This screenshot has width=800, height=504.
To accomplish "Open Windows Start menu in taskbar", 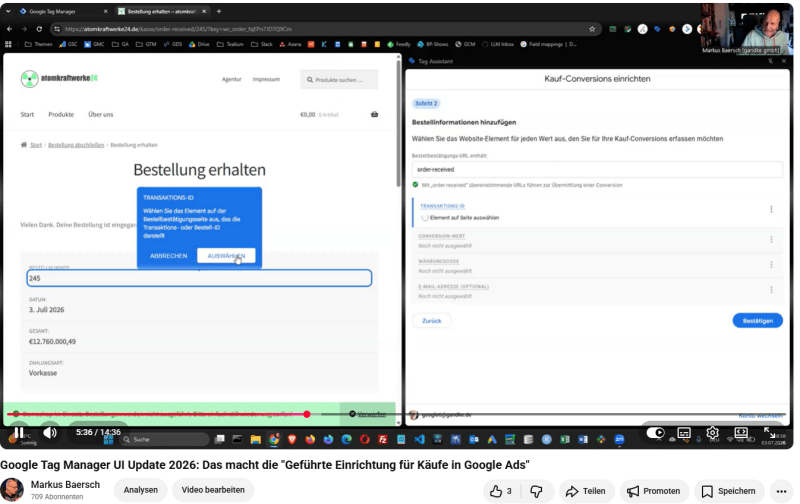I will click(109, 439).
